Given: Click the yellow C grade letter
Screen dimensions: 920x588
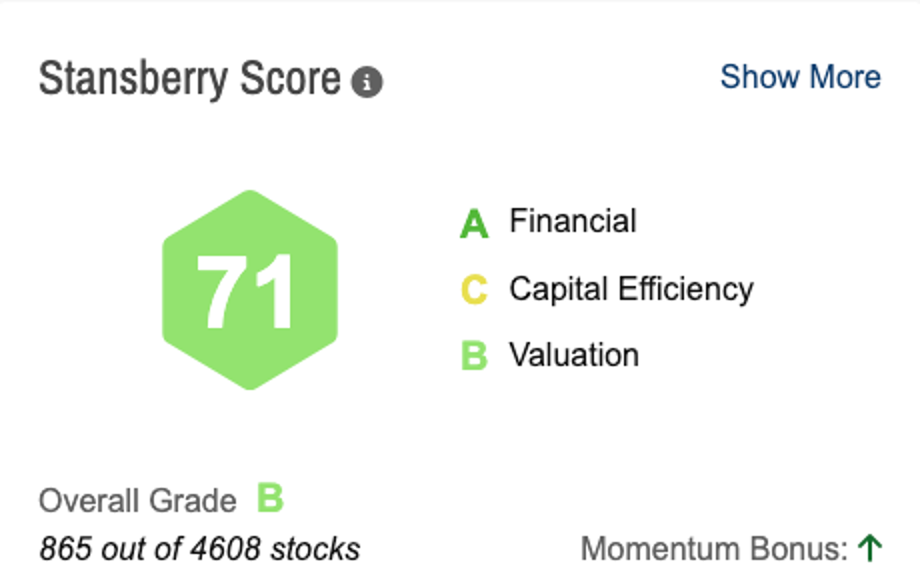Looking at the screenshot, I should coord(473,291).
